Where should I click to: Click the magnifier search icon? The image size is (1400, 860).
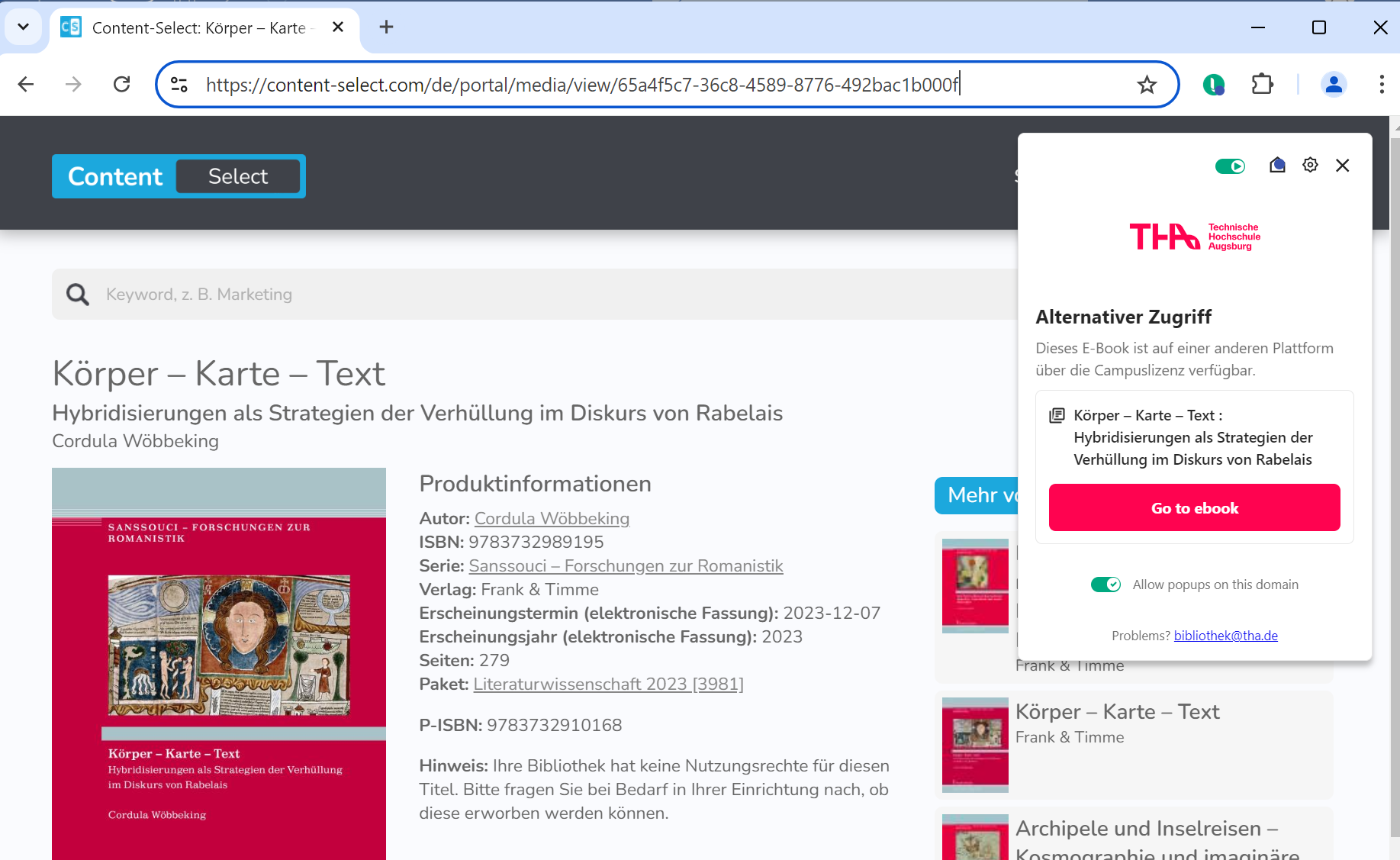pos(78,295)
